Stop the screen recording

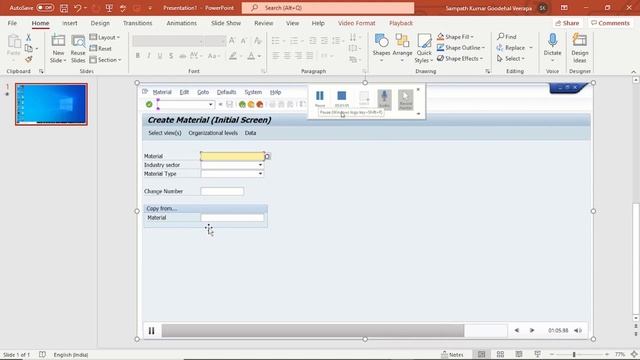coord(342,98)
